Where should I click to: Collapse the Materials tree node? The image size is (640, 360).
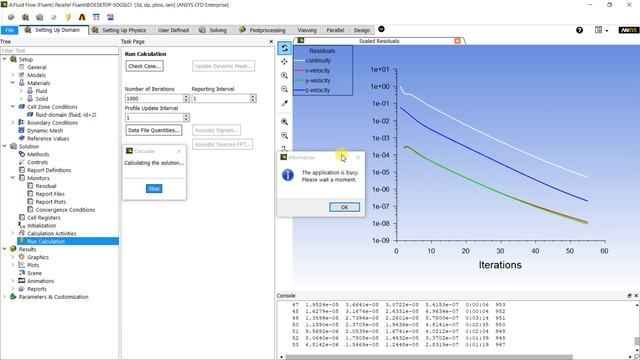13,83
